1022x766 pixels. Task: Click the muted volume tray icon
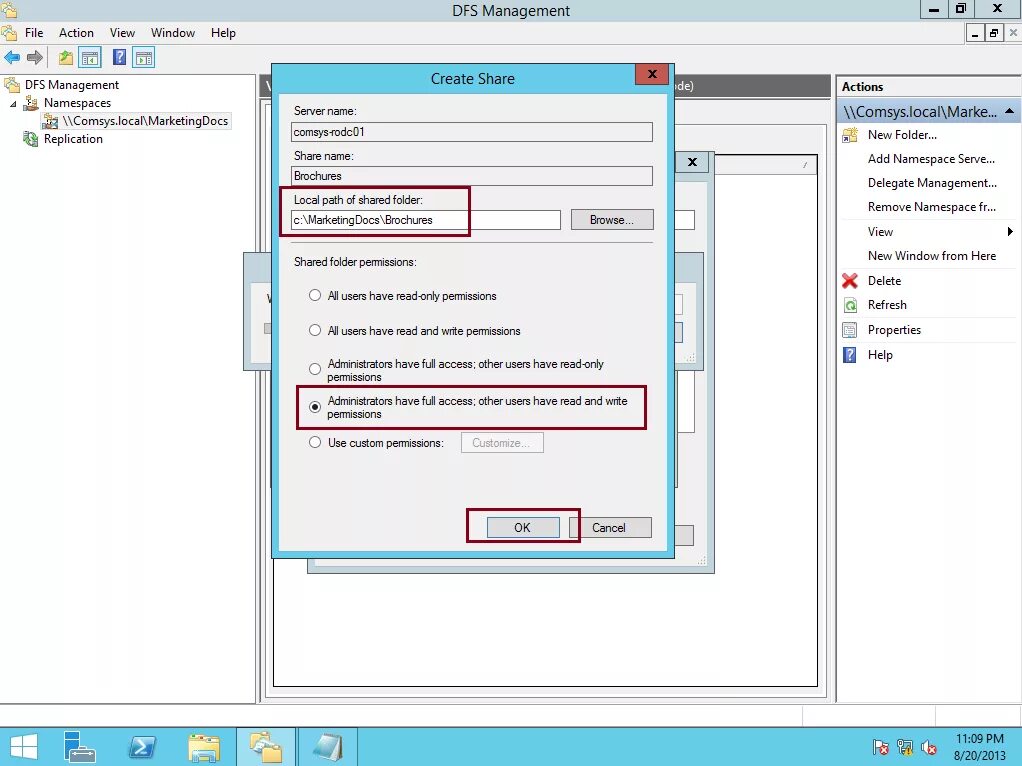click(x=929, y=747)
